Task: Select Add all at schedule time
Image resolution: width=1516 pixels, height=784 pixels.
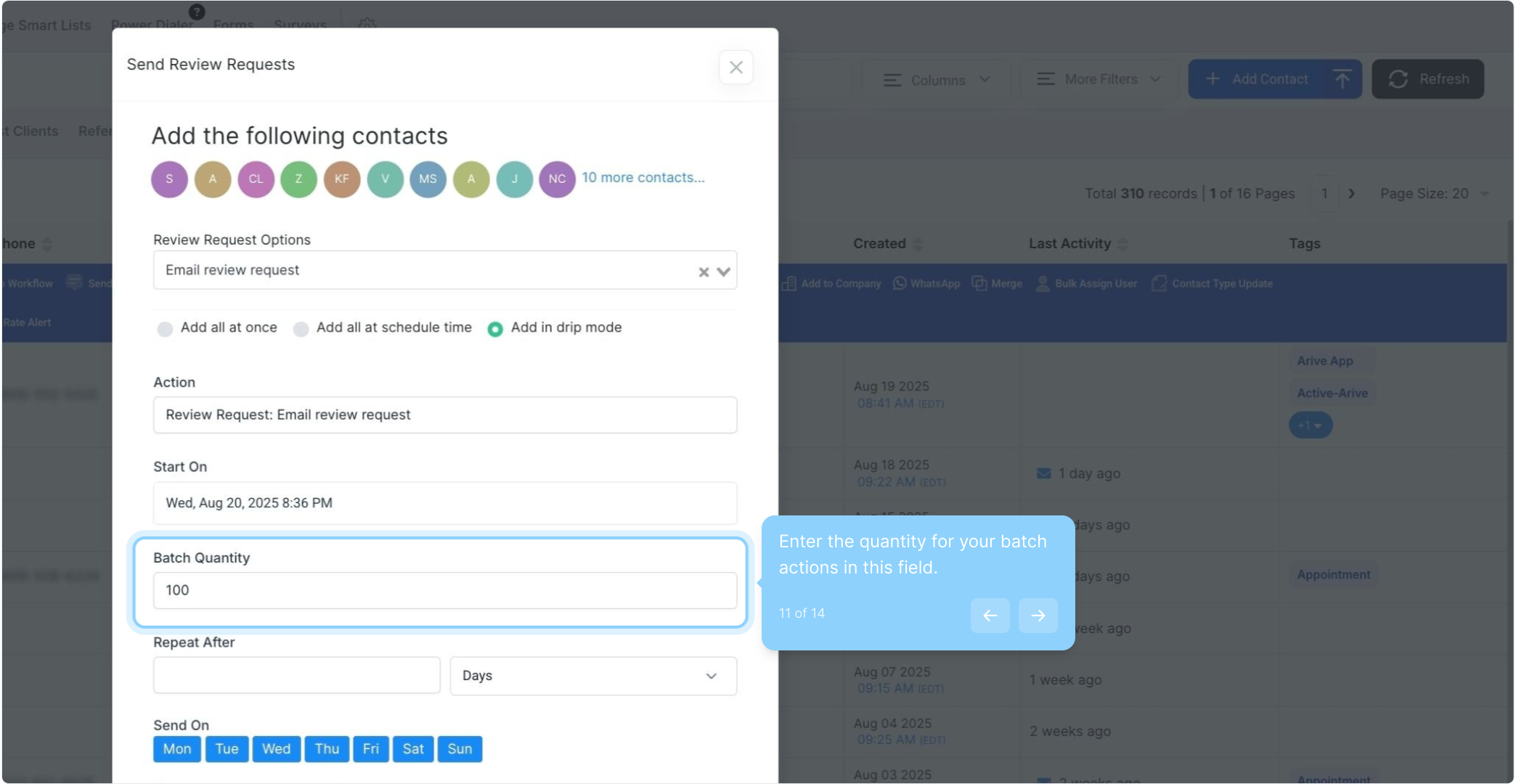Action: 301,329
